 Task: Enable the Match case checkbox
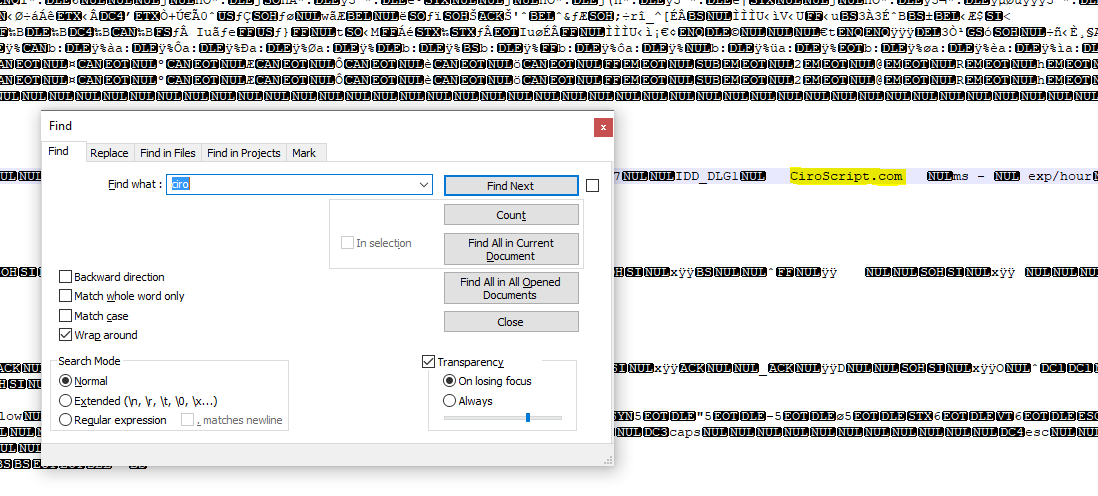click(x=66, y=316)
